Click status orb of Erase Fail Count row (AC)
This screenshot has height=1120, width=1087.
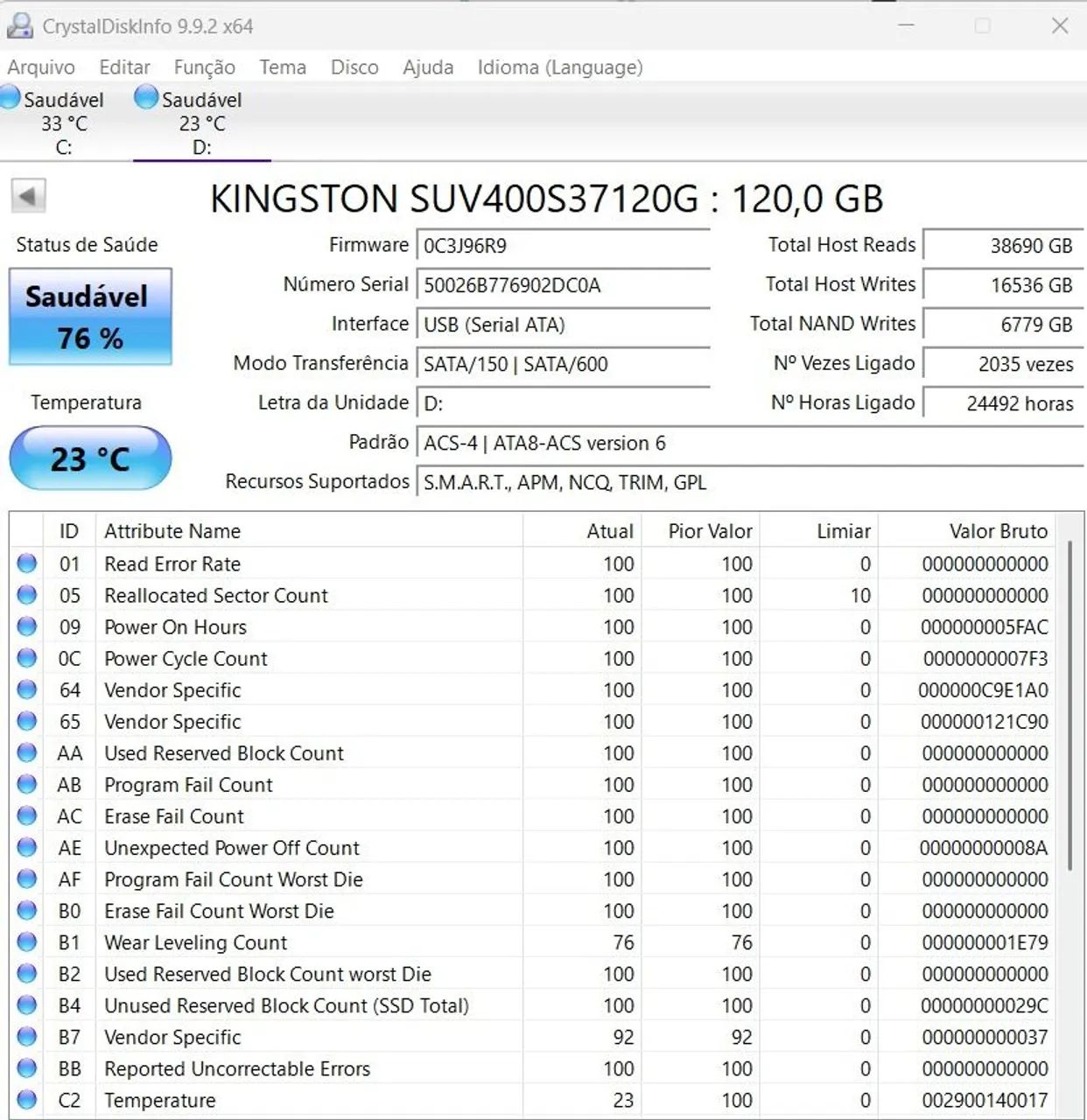[x=27, y=815]
